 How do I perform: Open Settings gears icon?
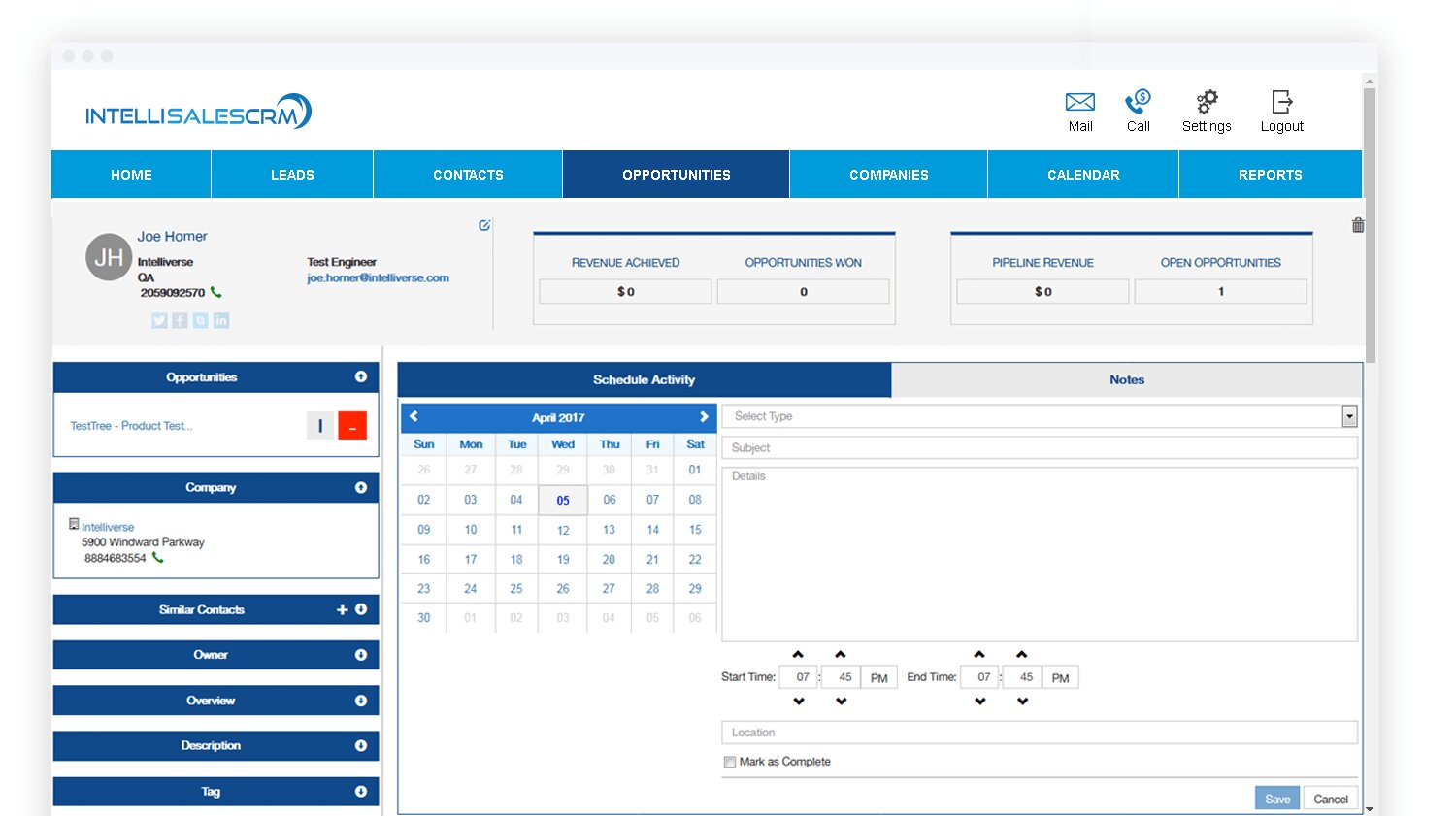click(x=1207, y=103)
